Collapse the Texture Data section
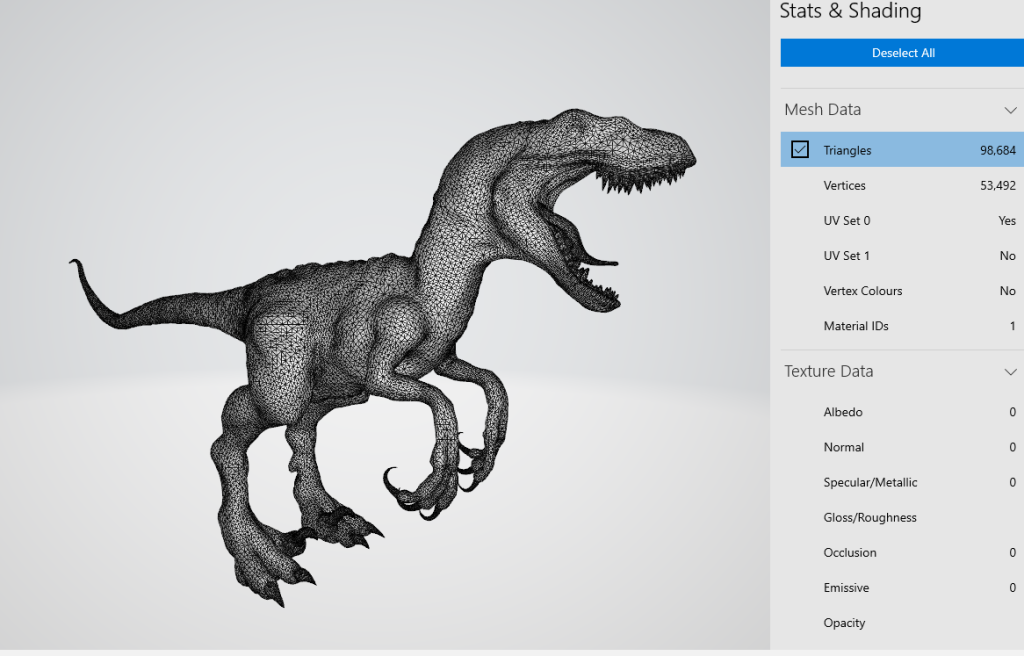This screenshot has width=1024, height=656. (x=1010, y=372)
